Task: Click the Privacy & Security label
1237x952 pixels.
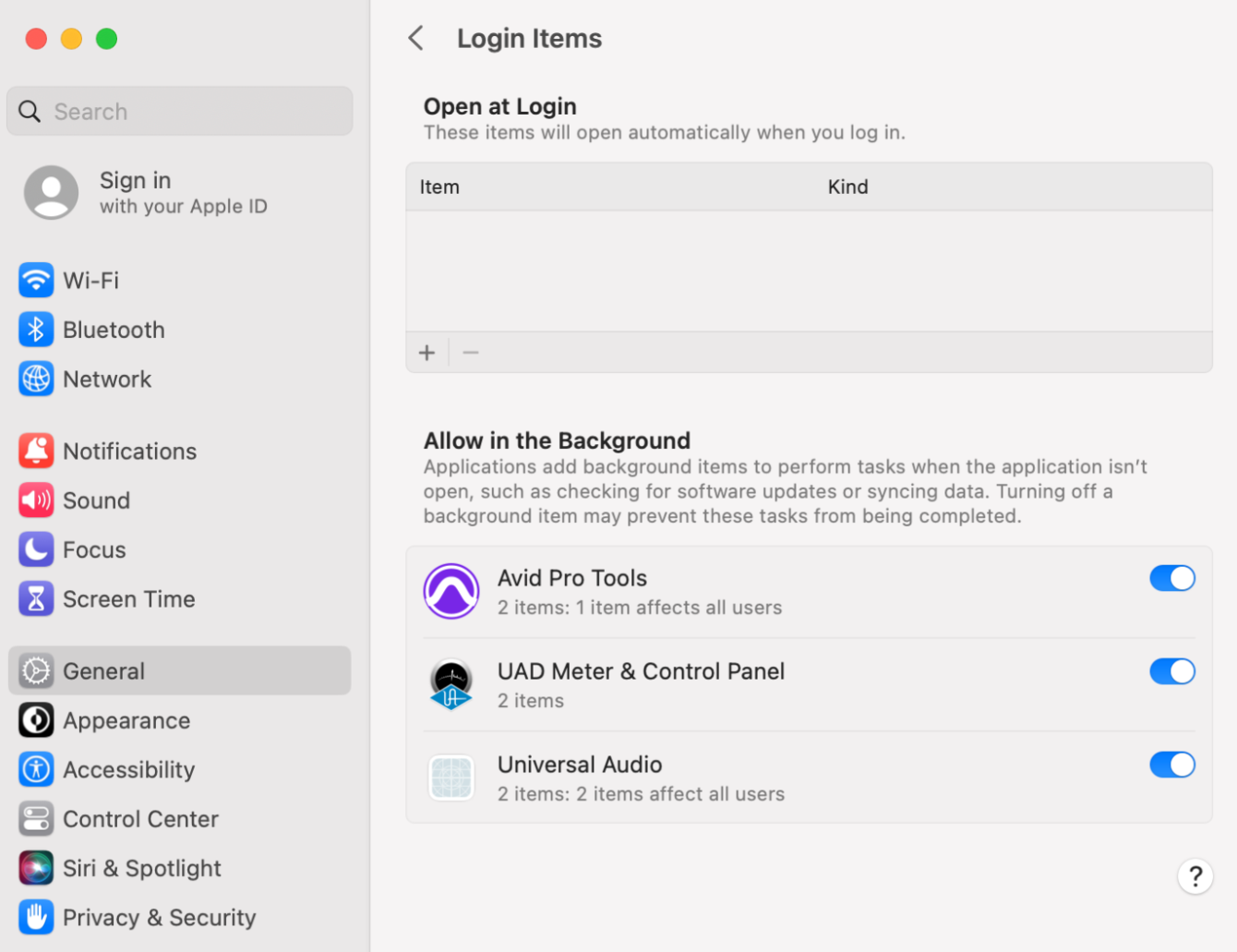Action: [160, 918]
